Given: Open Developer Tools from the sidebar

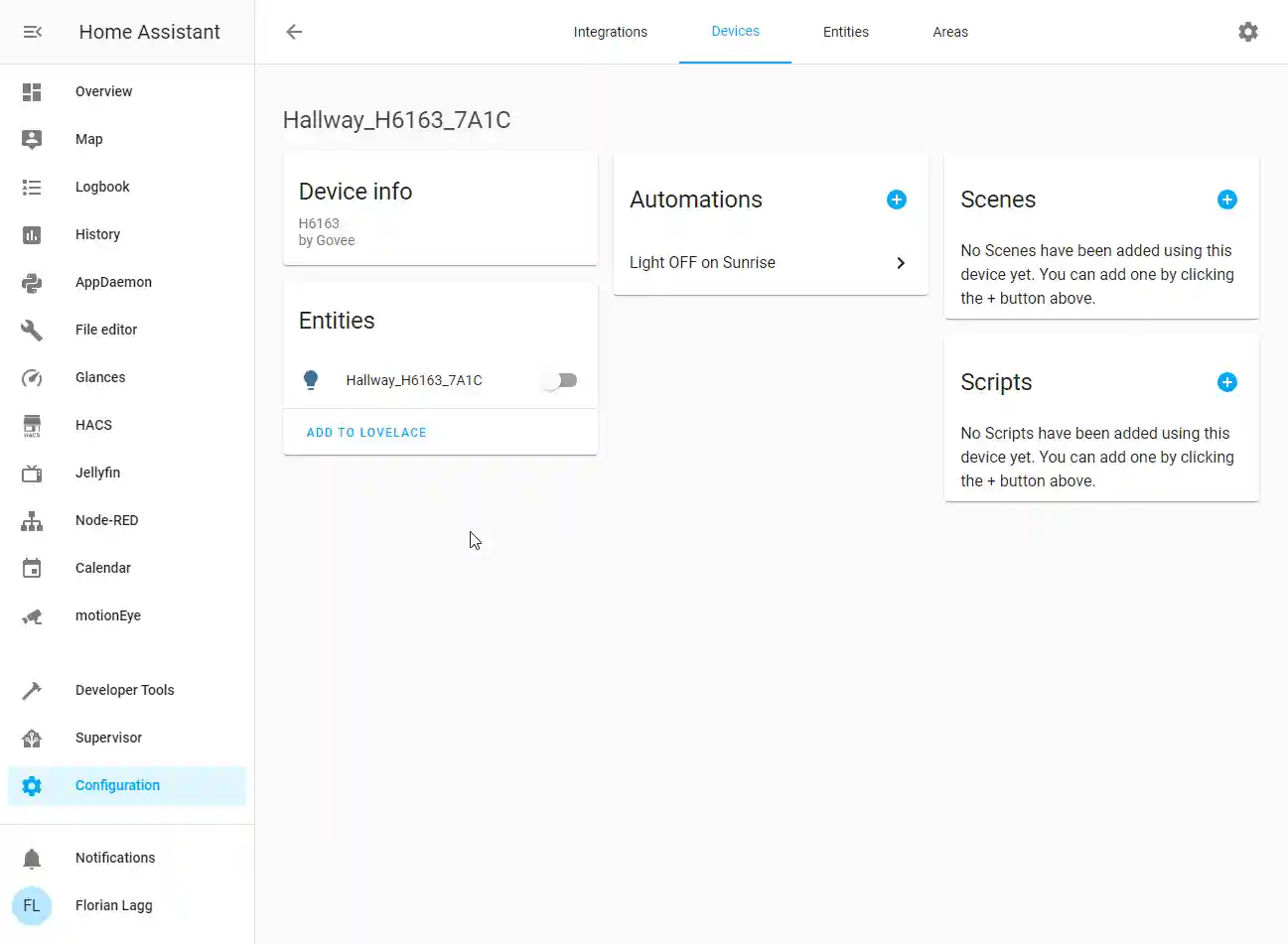Looking at the screenshot, I should [124, 690].
